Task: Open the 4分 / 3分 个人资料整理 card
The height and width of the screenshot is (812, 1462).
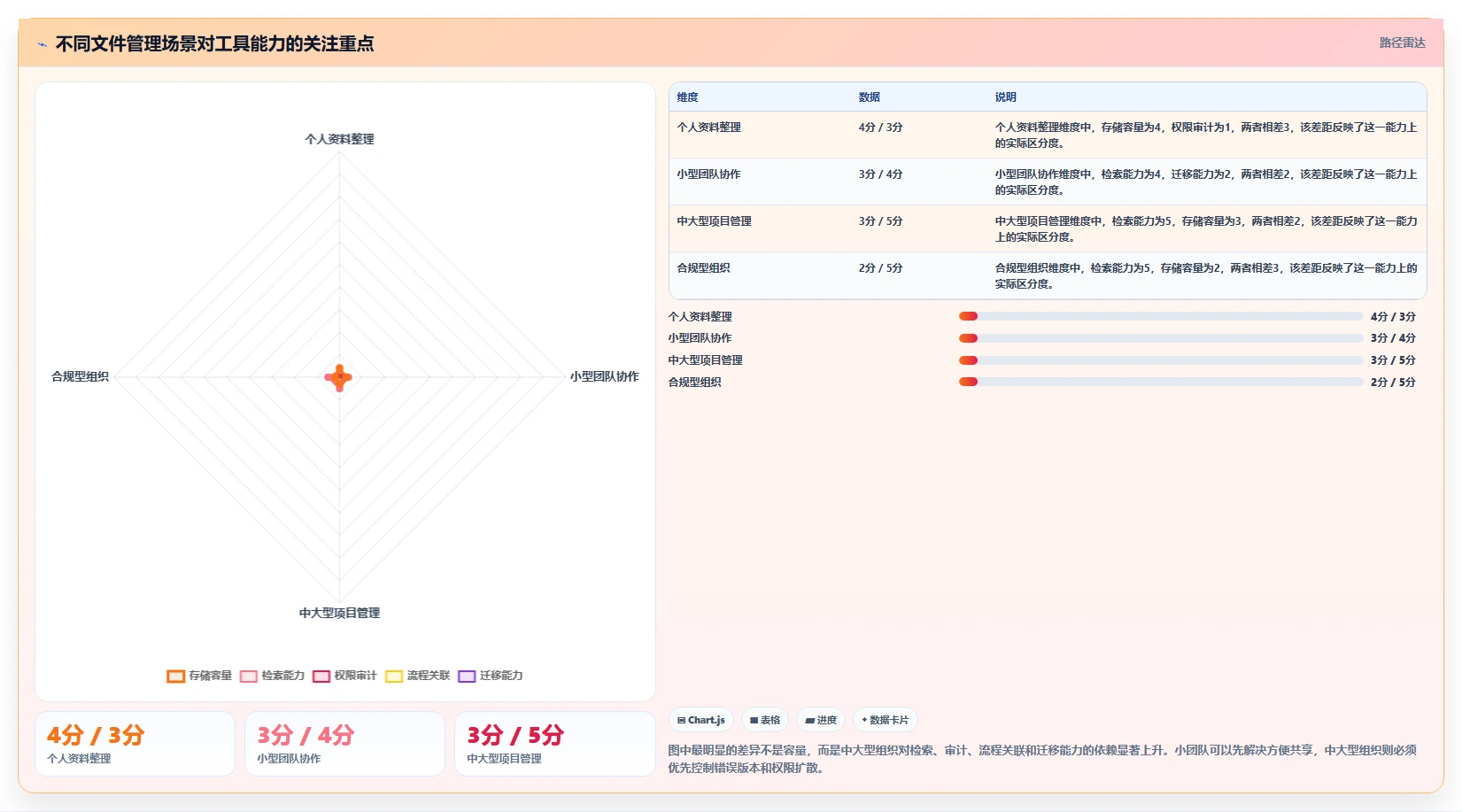Action: (135, 744)
